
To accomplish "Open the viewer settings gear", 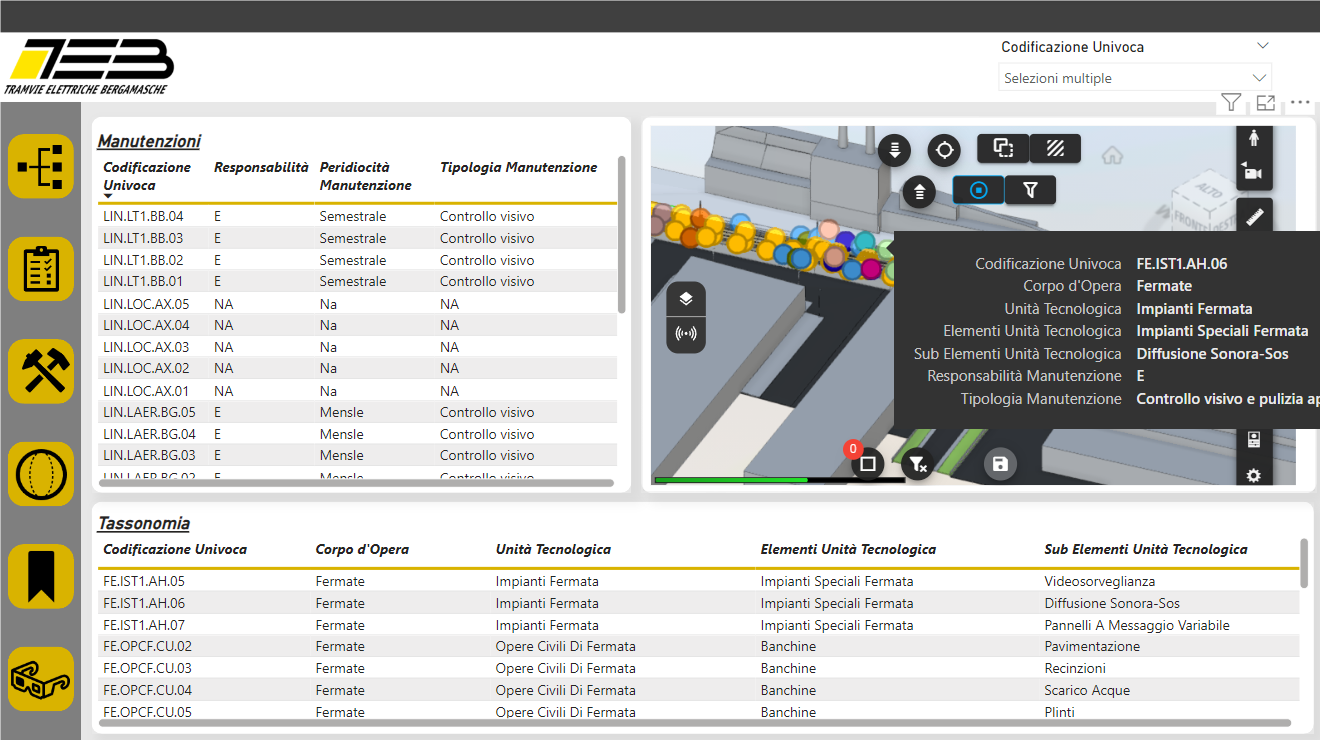I will [1254, 475].
